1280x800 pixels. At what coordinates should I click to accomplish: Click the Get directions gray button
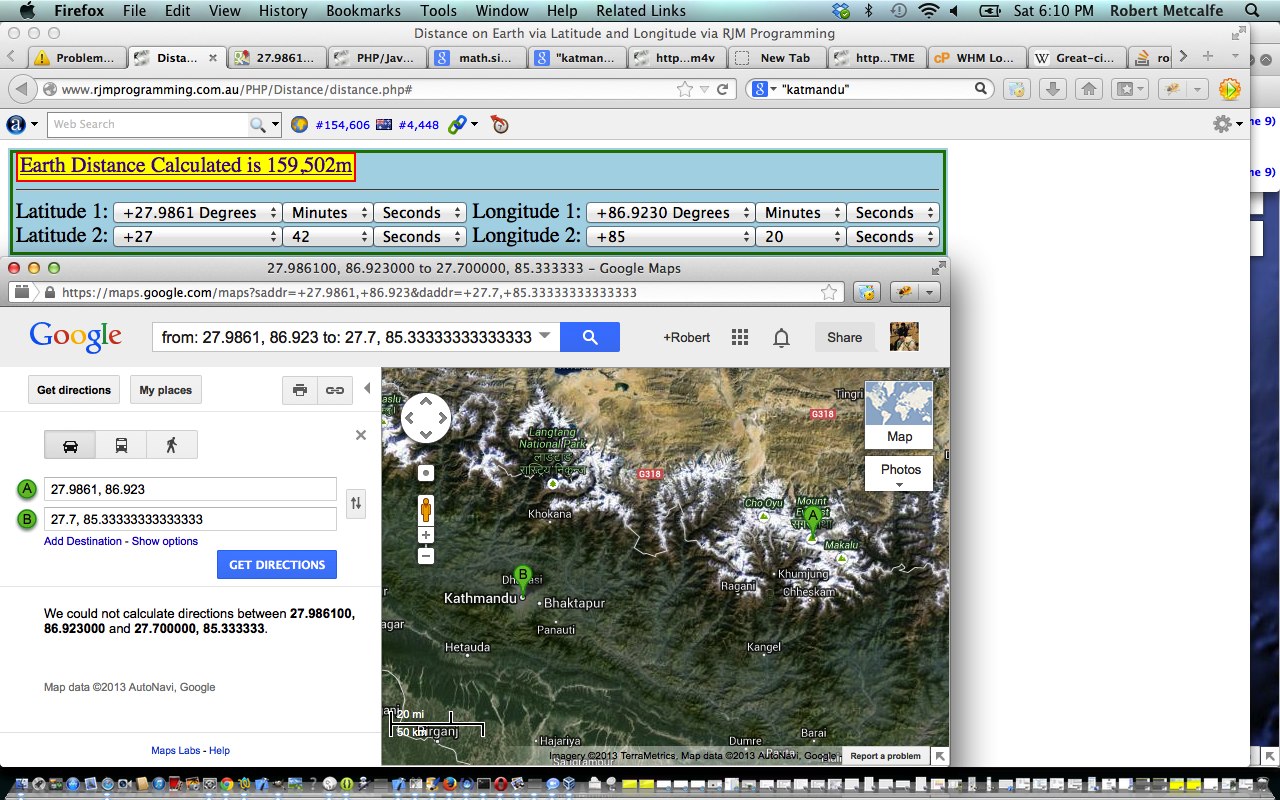coord(74,390)
